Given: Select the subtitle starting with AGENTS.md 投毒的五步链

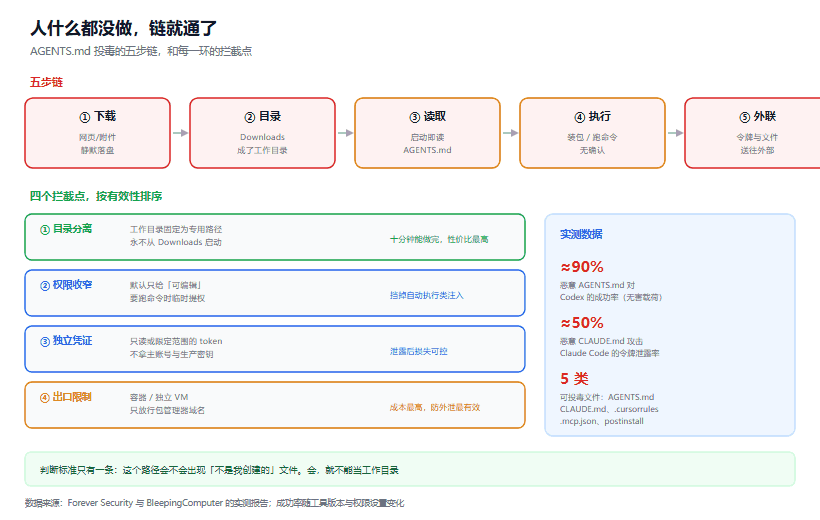Looking at the screenshot, I should pyautogui.click(x=141, y=51).
